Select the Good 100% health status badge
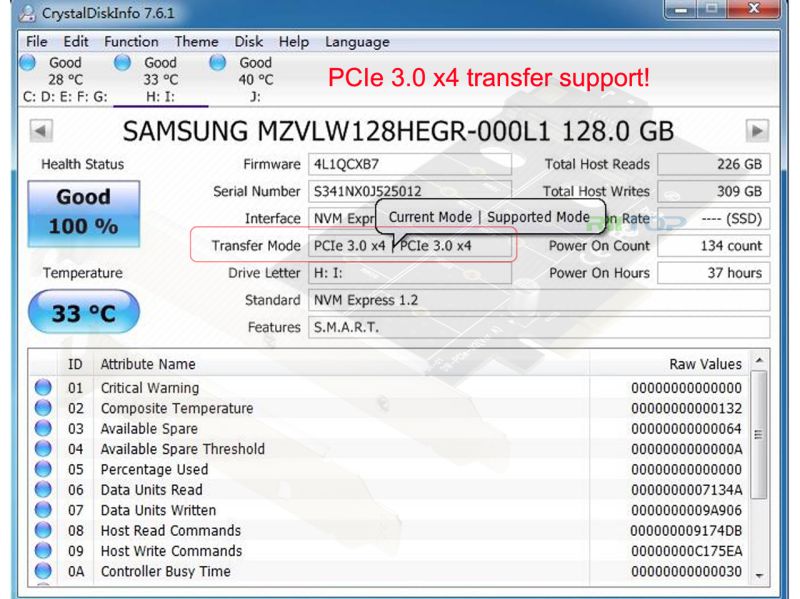This screenshot has width=800, height=599. tap(85, 211)
